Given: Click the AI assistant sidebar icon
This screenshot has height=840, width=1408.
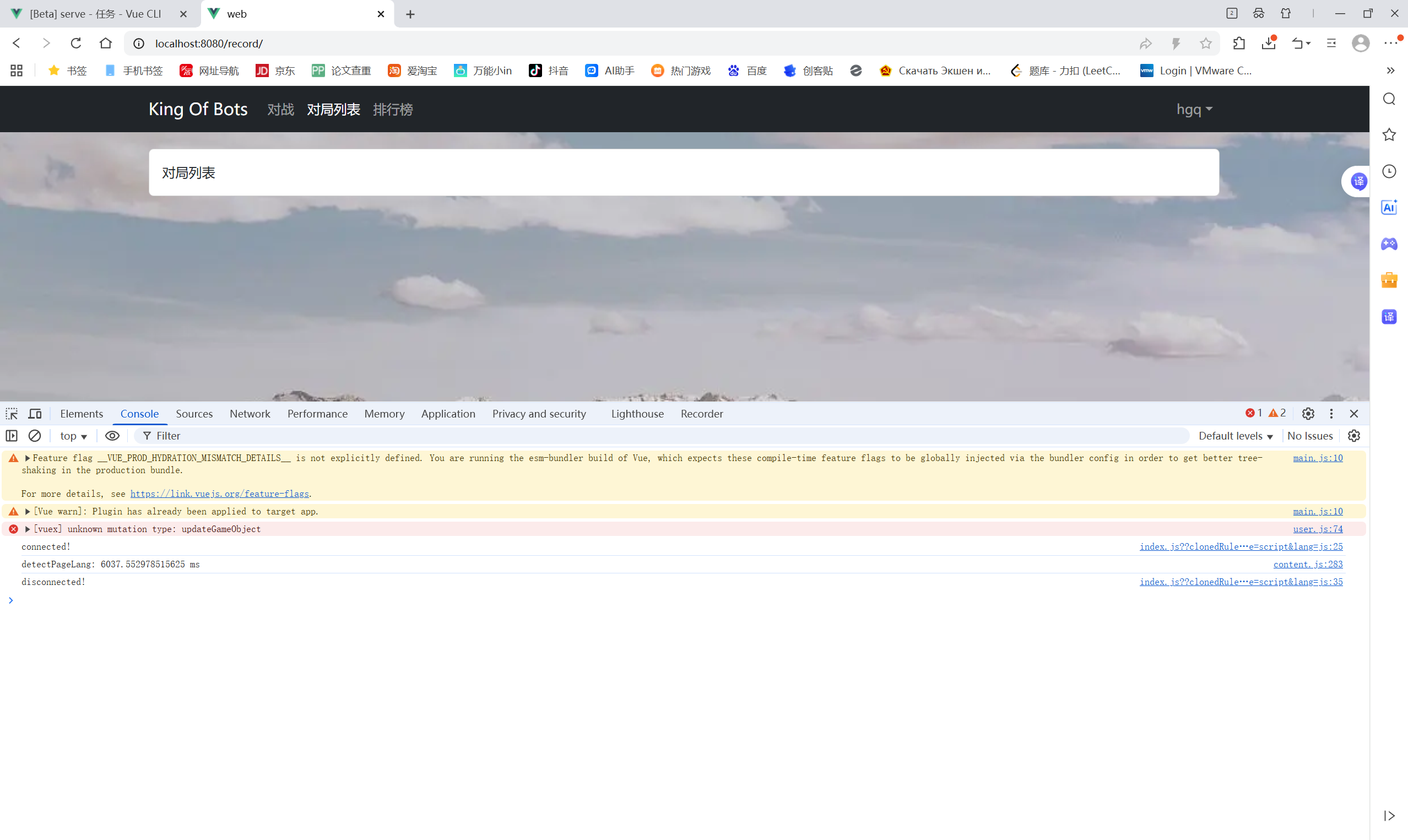Looking at the screenshot, I should (1389, 208).
